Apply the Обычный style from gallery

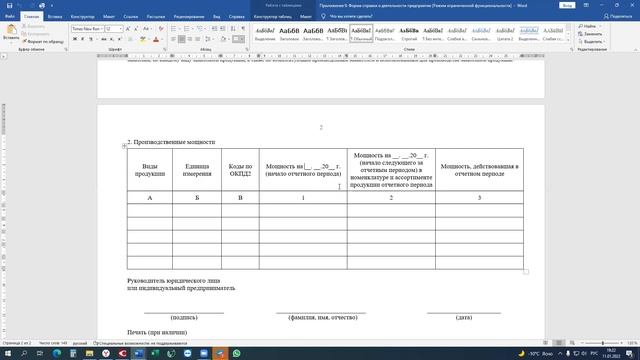click(361, 33)
